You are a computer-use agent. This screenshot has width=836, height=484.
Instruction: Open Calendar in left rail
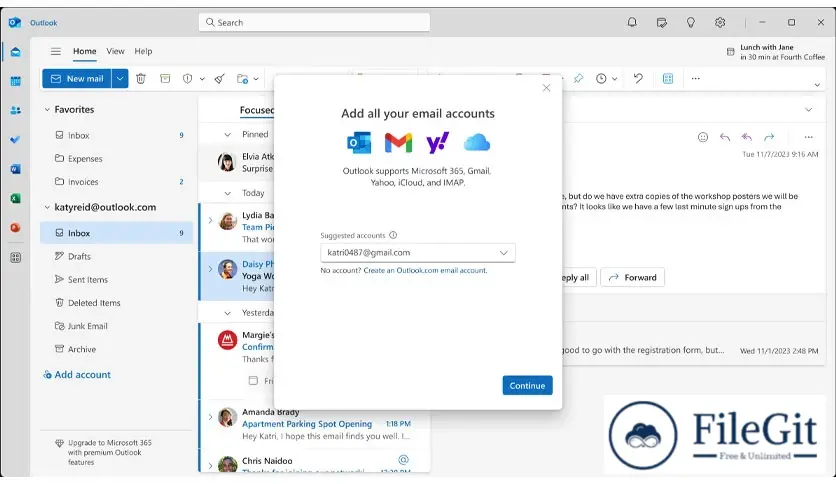click(x=15, y=81)
